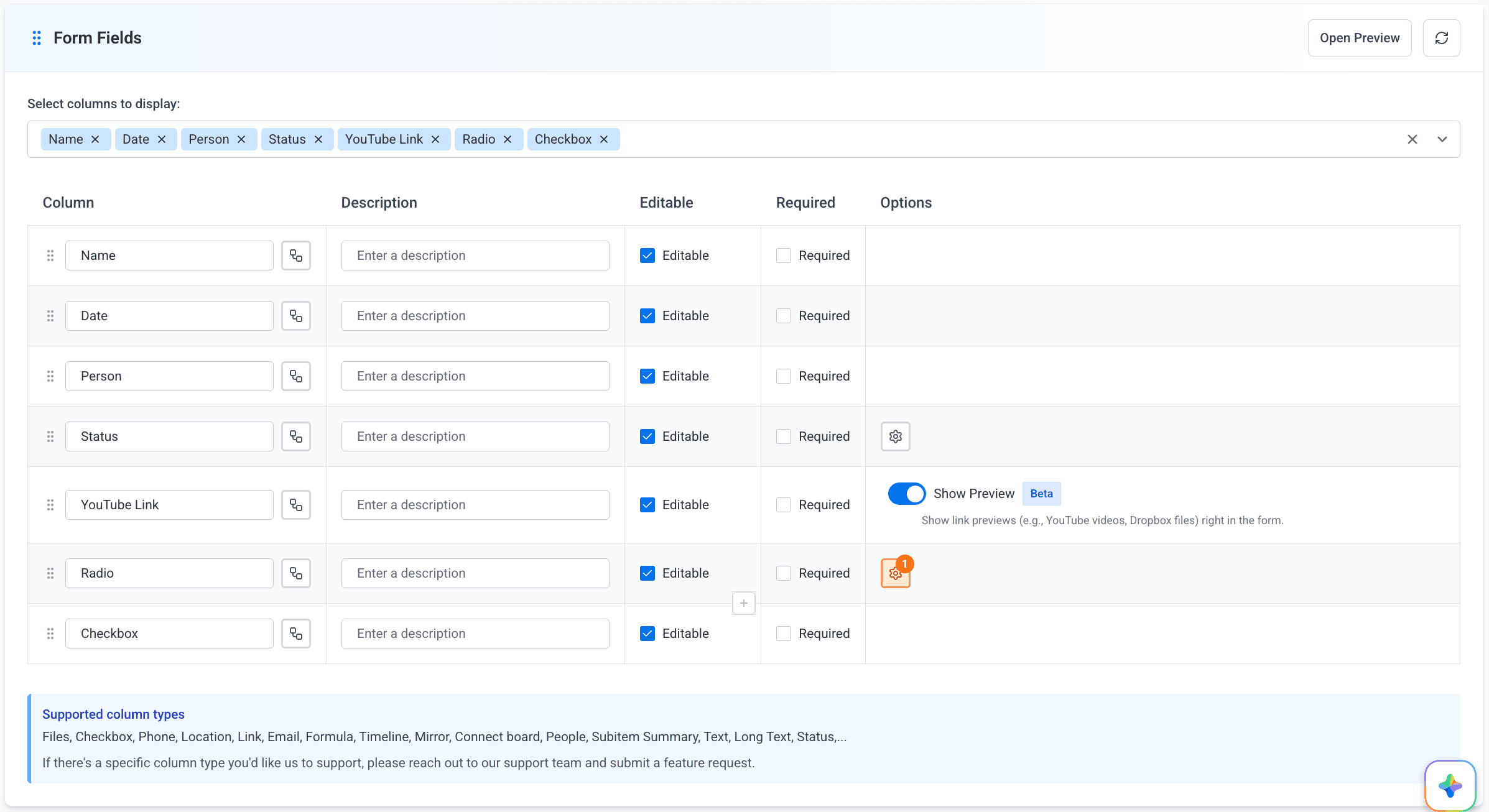
Task: Expand the columns selector dropdown arrow
Action: coord(1442,139)
